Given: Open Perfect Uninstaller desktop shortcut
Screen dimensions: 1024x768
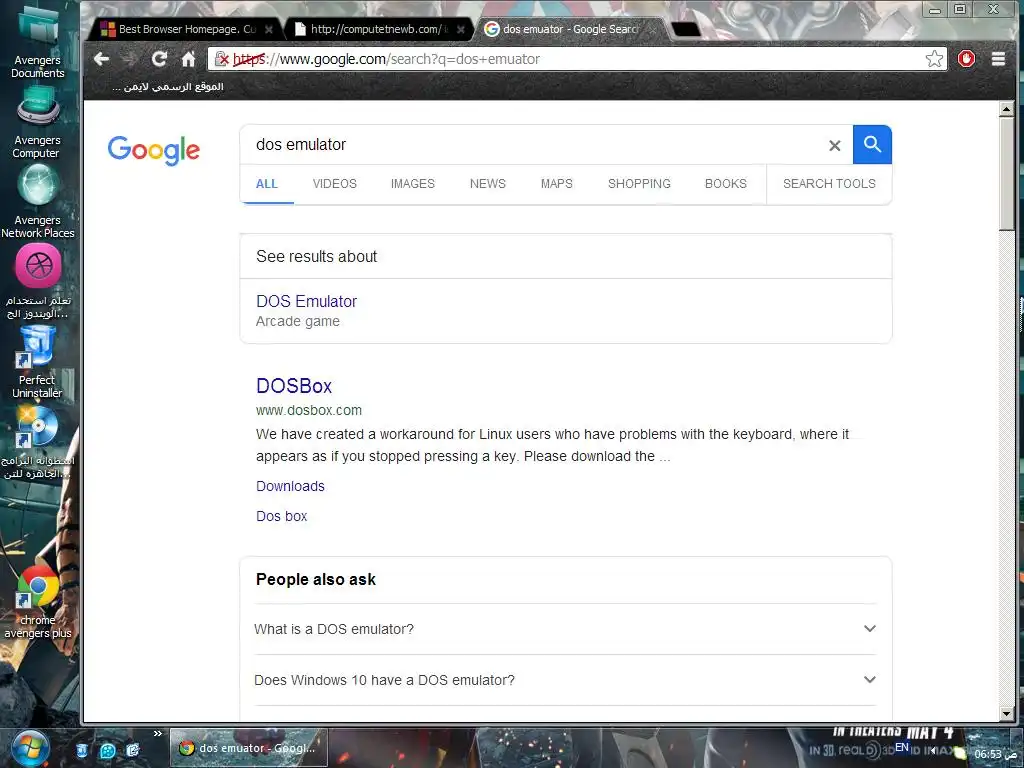Looking at the screenshot, I should (x=37, y=362).
